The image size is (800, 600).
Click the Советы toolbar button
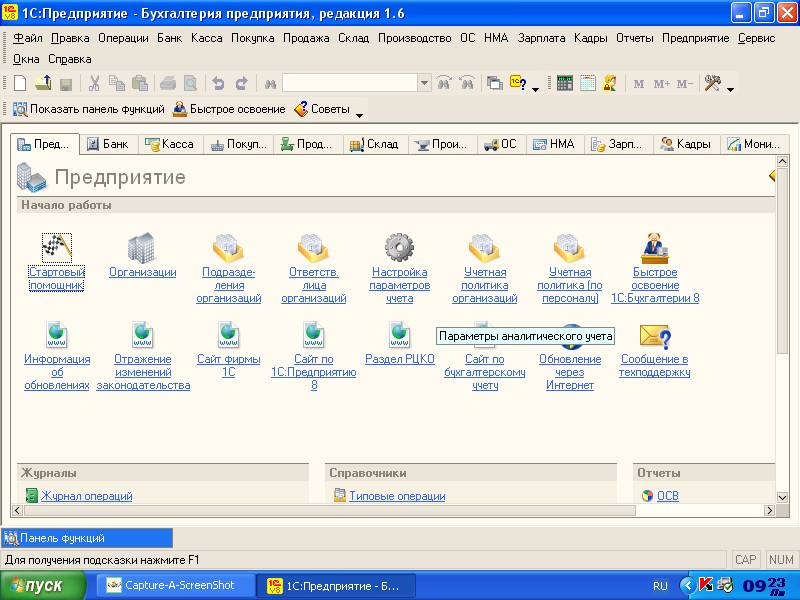[x=322, y=109]
